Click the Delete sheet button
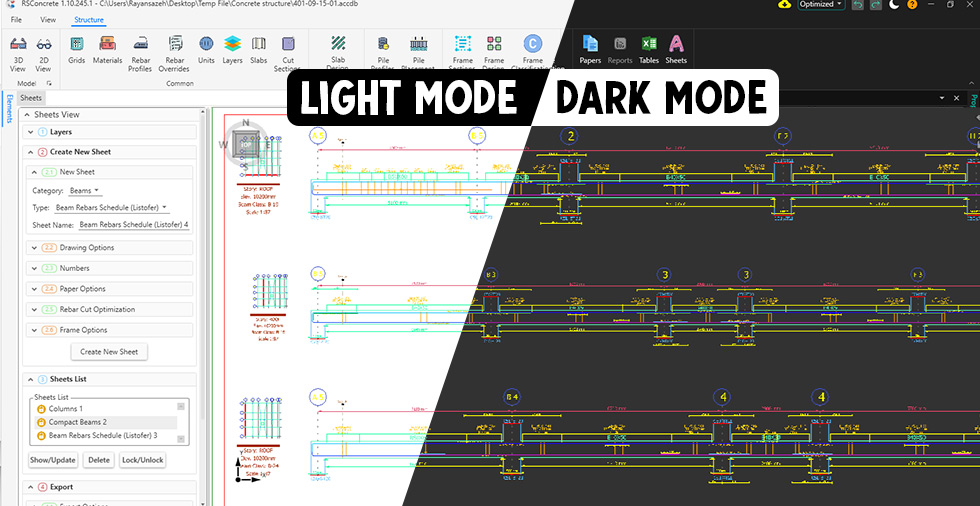 click(x=99, y=460)
